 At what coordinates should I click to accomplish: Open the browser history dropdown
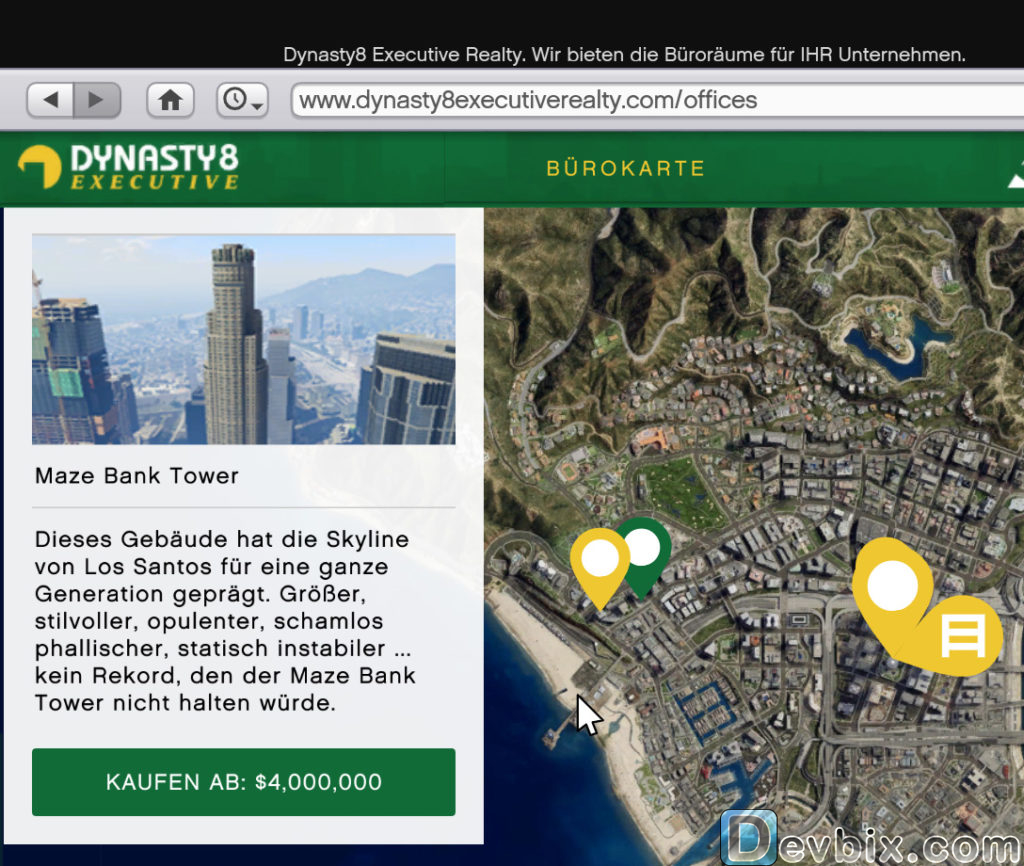[242, 100]
